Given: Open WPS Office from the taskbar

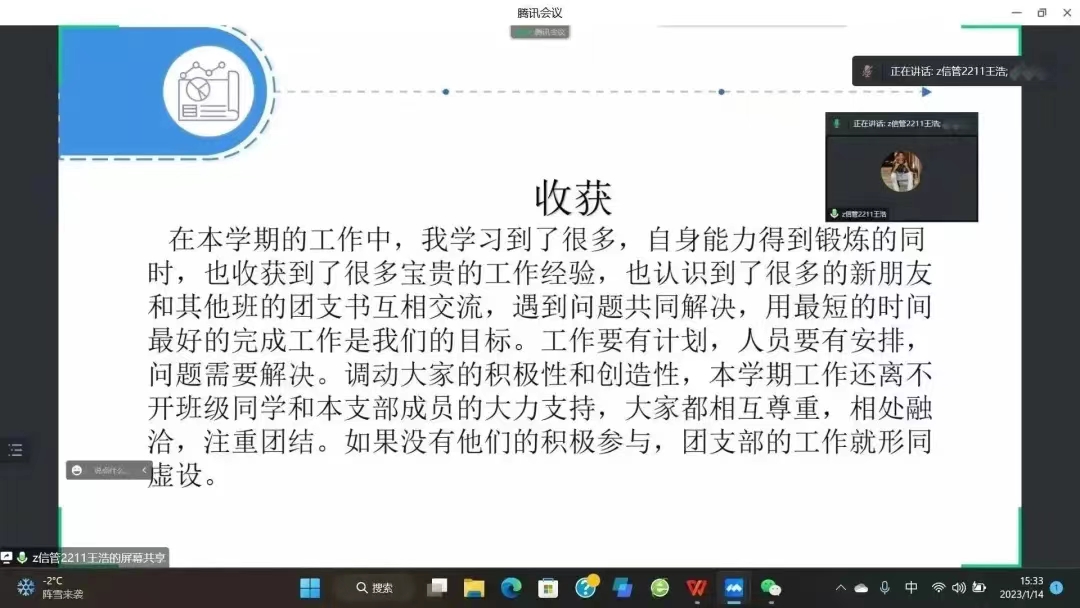Looking at the screenshot, I should click(x=697, y=587).
